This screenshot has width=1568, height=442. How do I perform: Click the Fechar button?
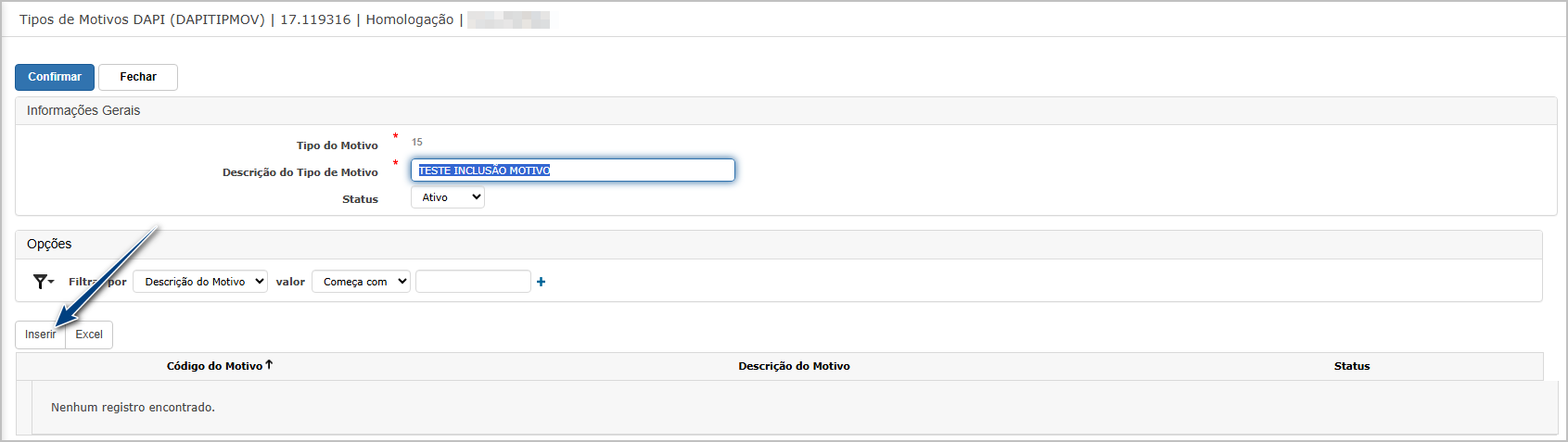point(138,77)
